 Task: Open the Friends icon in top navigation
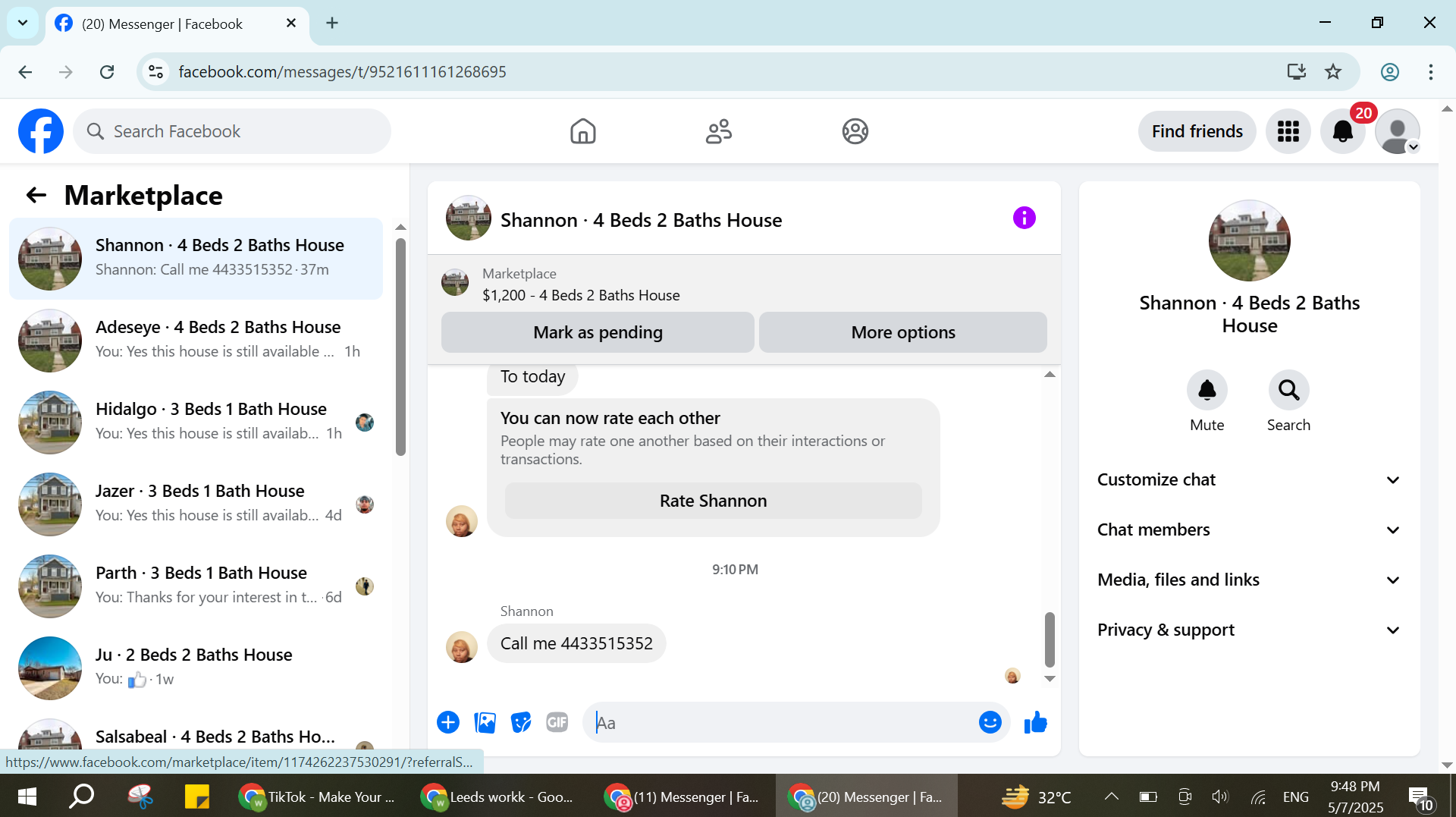click(x=719, y=131)
